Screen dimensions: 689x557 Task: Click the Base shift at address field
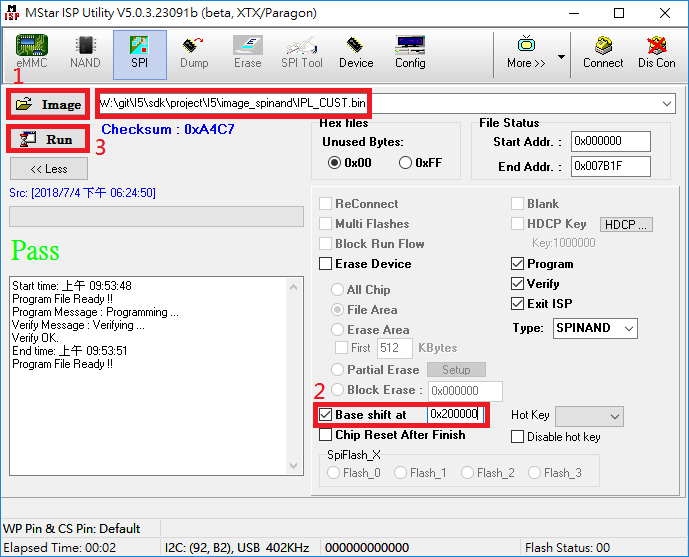[456, 414]
